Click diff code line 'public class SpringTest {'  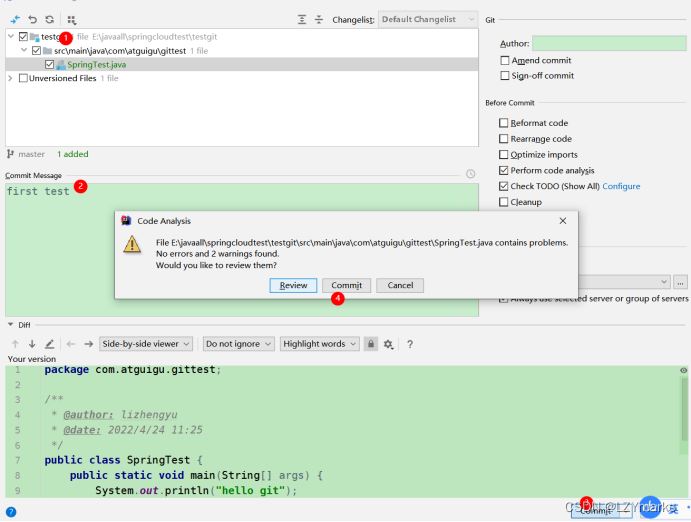(123, 460)
